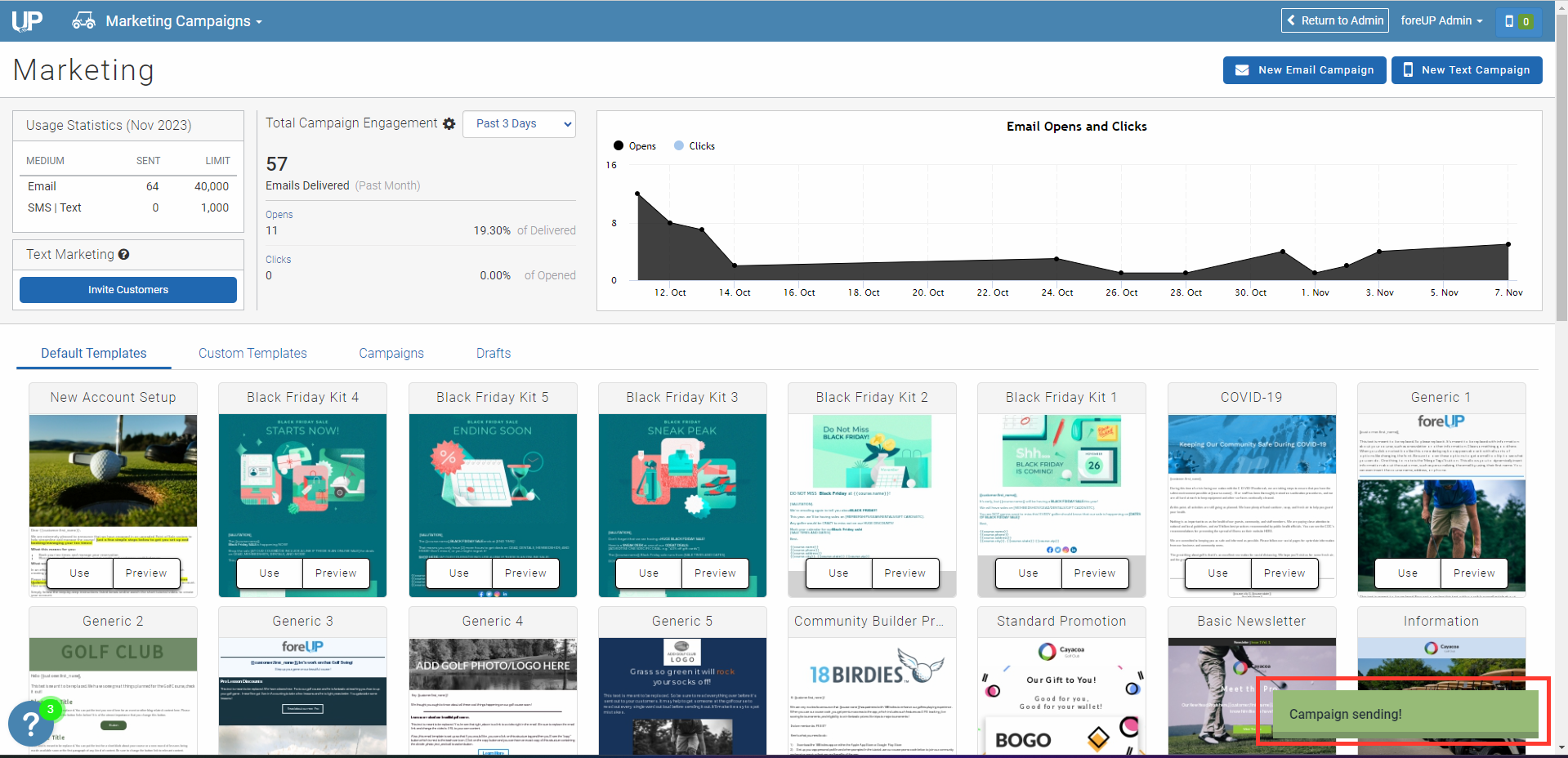The image size is (1568, 758).
Task: Use the New Account Setup template
Action: pyautogui.click(x=80, y=573)
